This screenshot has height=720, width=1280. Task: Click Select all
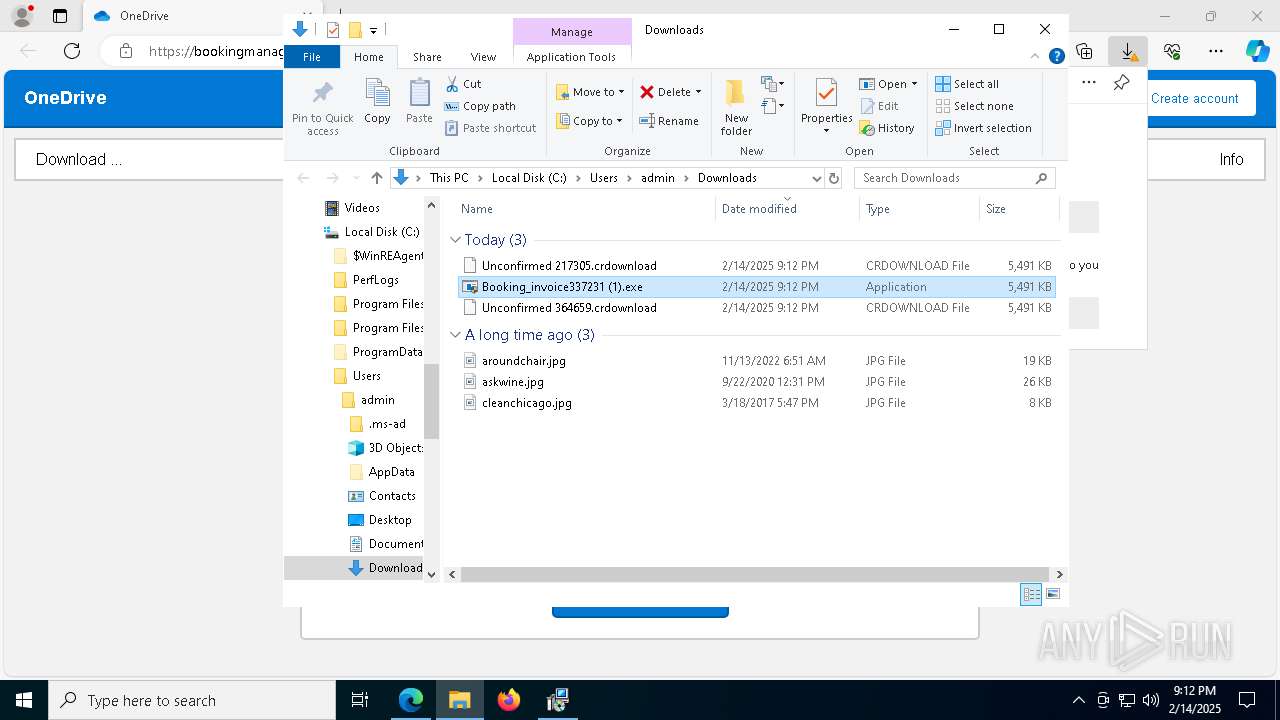(966, 84)
